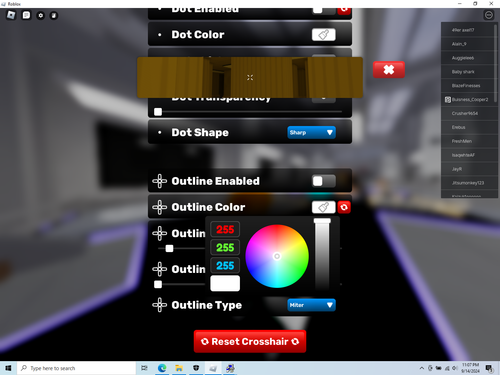Open the chat icon in top bar
The height and width of the screenshot is (375, 500).
point(26,15)
